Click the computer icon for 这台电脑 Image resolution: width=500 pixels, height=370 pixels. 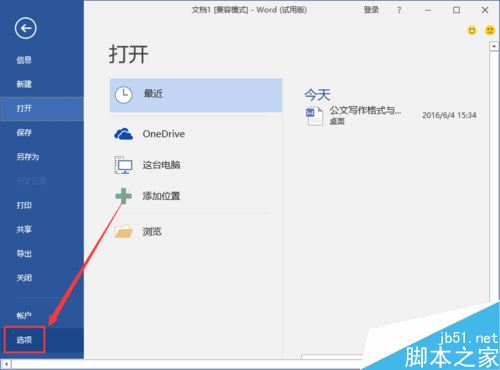tap(123, 165)
